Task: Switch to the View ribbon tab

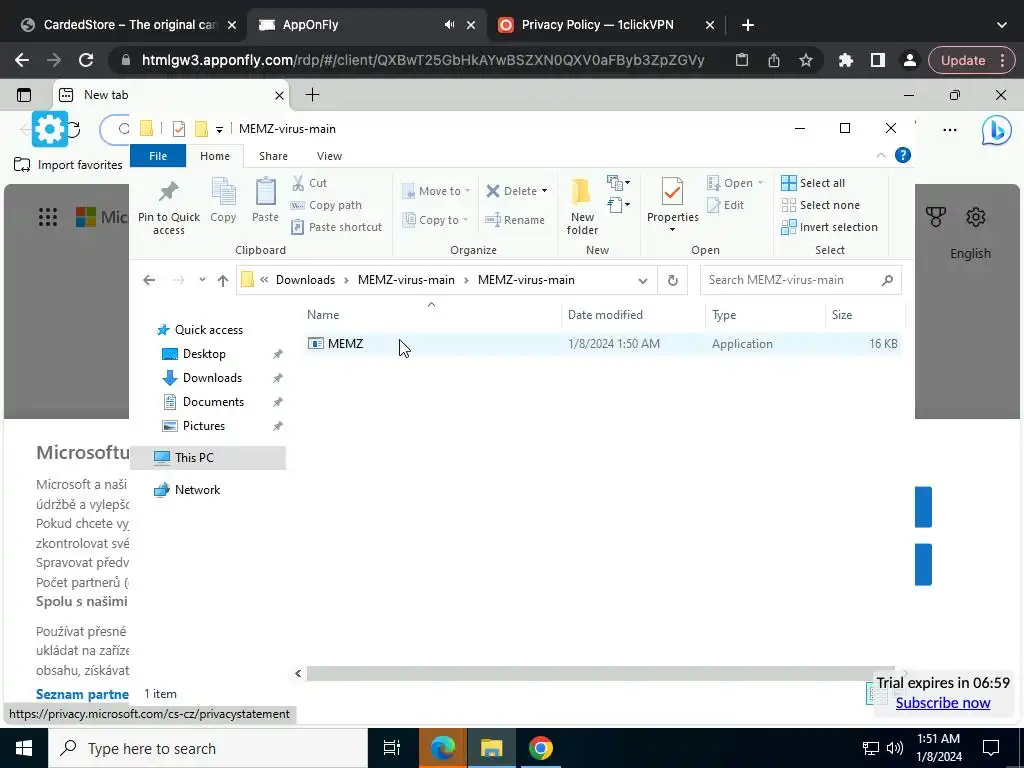Action: pos(329,156)
